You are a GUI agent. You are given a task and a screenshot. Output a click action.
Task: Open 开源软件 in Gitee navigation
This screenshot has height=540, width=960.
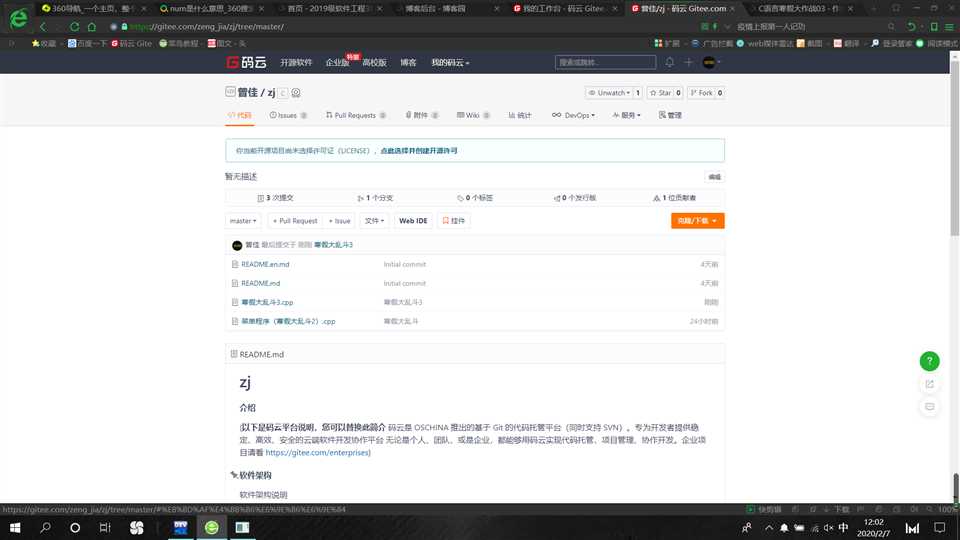[296, 62]
